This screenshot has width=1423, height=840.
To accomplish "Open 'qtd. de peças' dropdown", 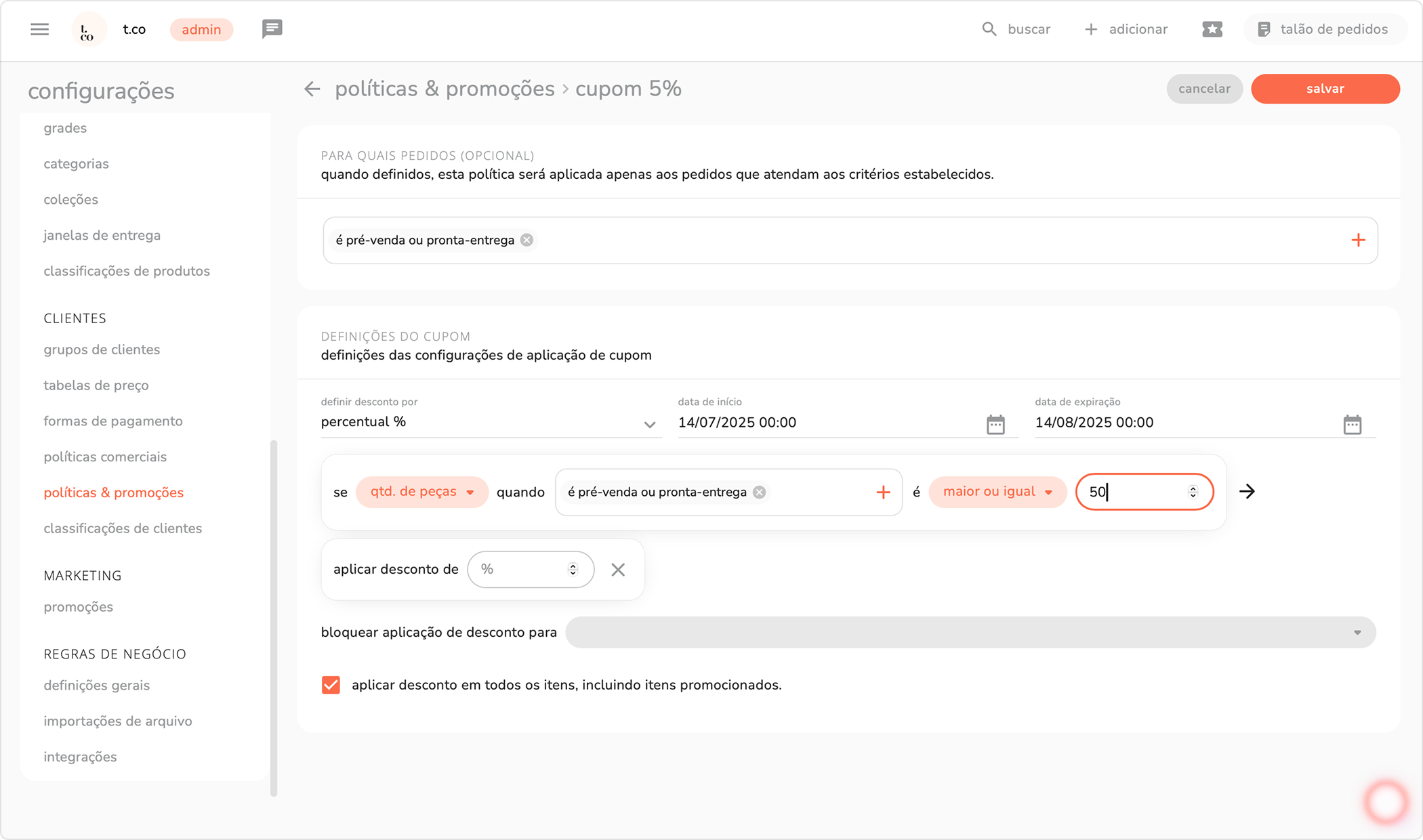I will (x=421, y=492).
